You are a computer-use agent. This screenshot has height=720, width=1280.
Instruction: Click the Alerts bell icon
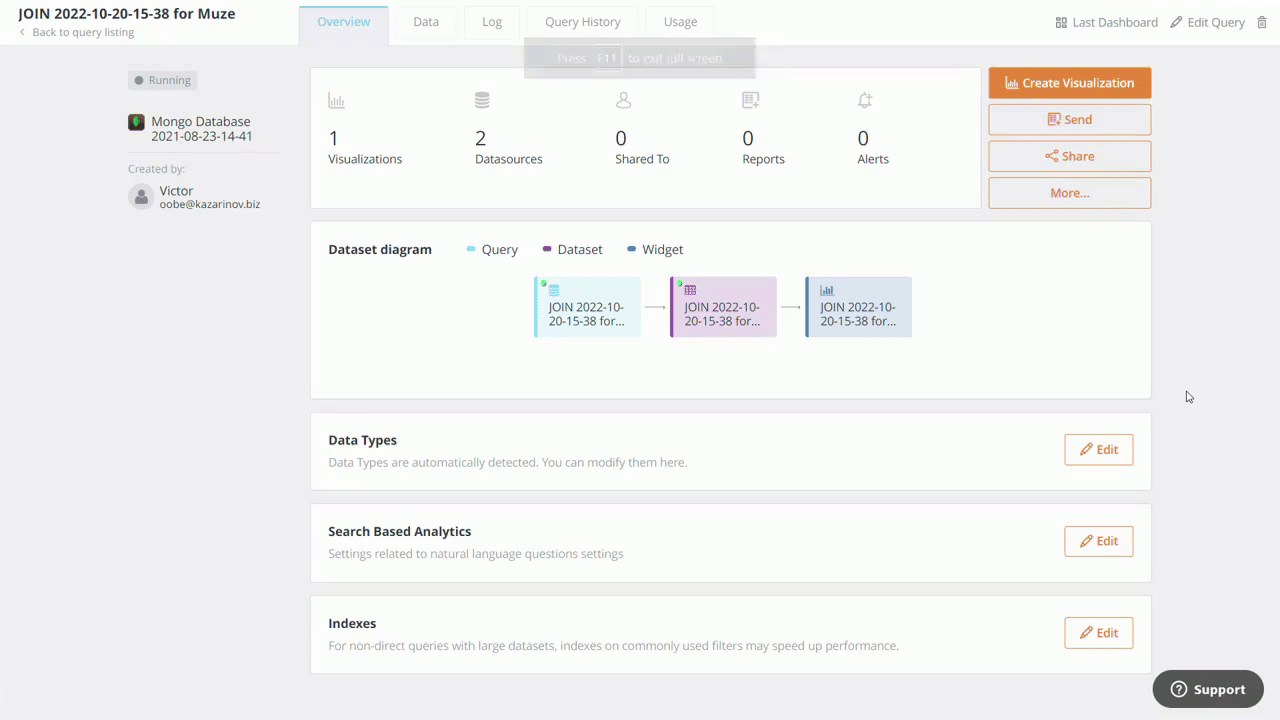point(865,101)
